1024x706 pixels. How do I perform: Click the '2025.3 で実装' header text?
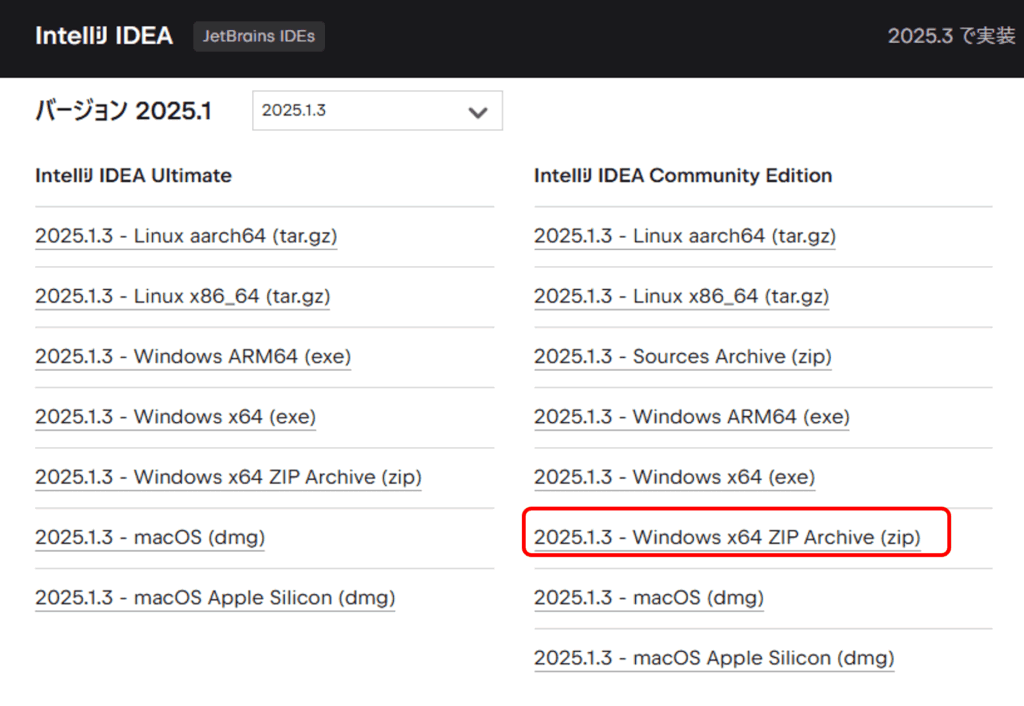point(951,37)
